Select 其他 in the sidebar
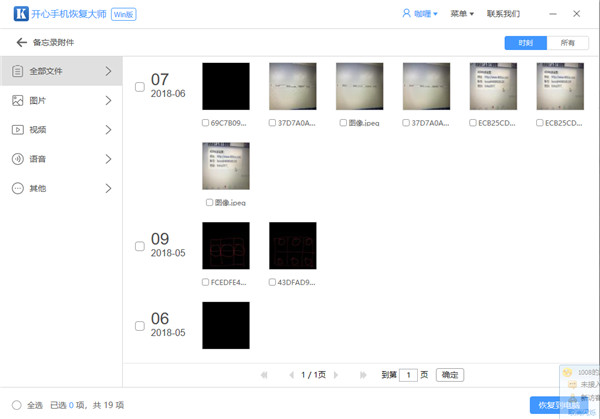The height and width of the screenshot is (419, 600). (61, 188)
